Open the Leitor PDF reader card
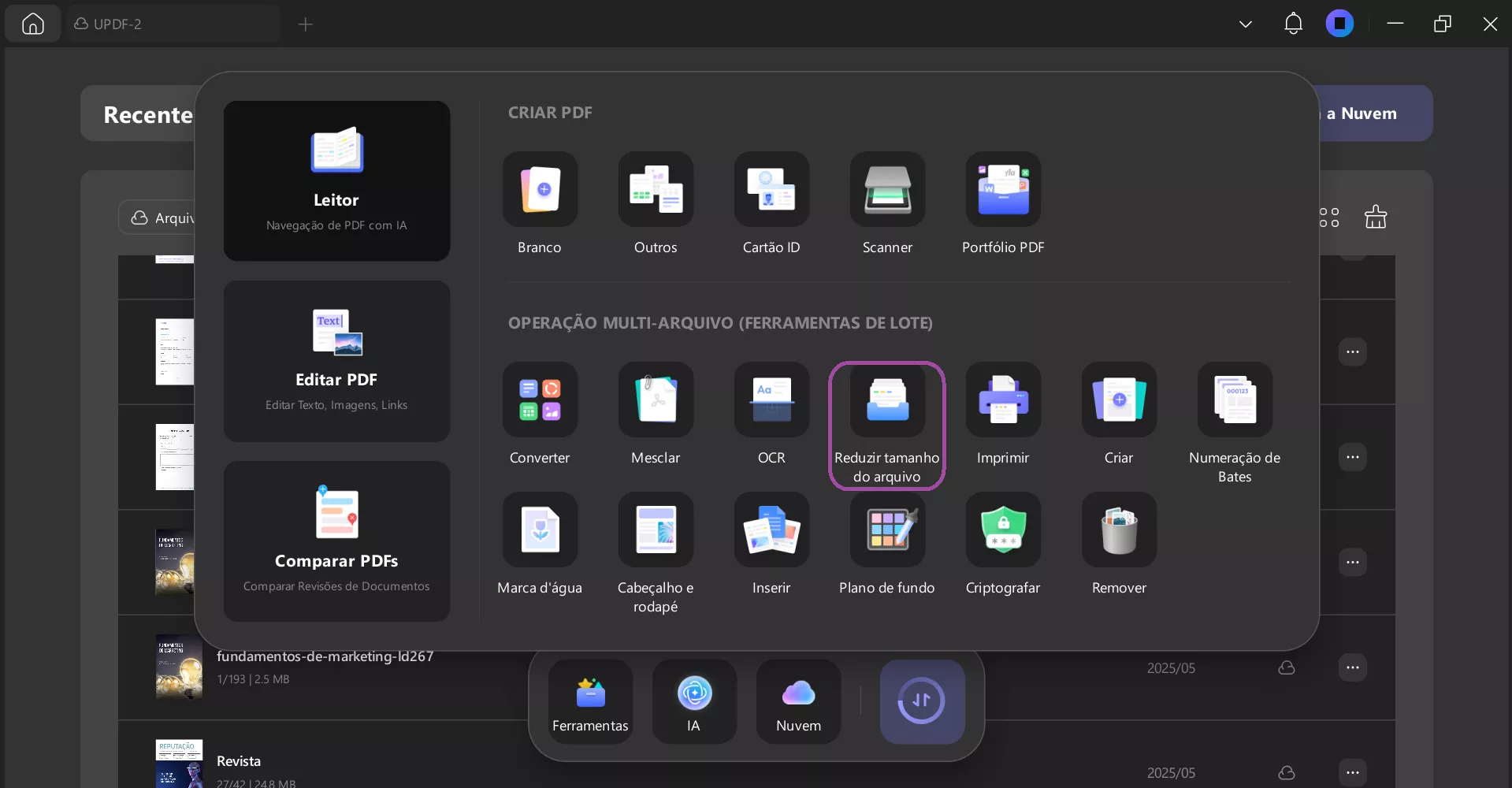 (336, 180)
